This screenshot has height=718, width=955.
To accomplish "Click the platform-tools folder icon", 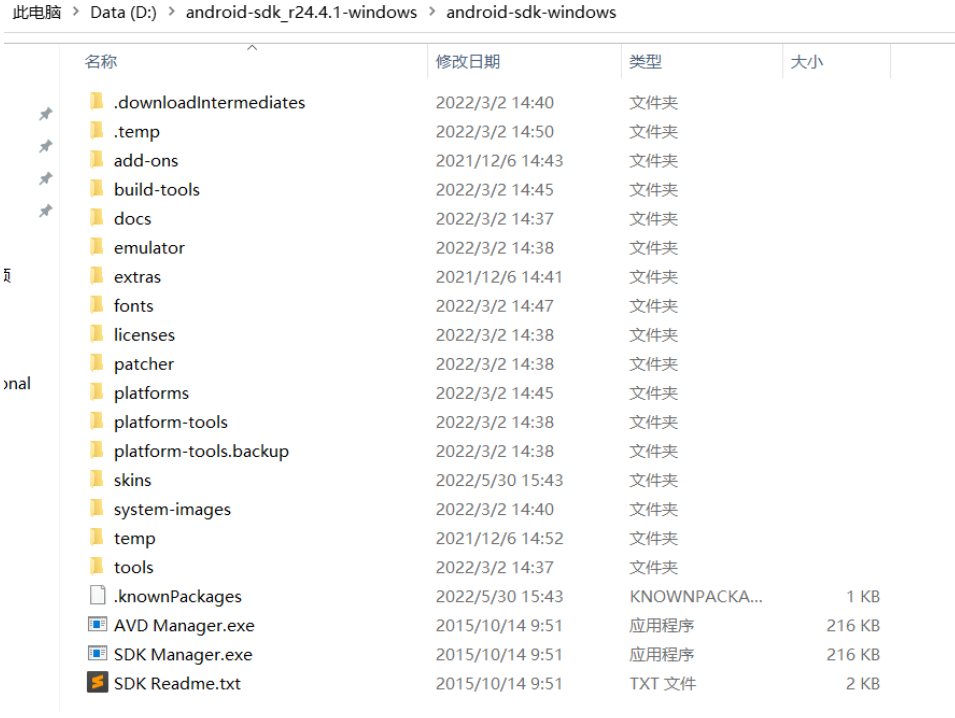I will point(97,421).
